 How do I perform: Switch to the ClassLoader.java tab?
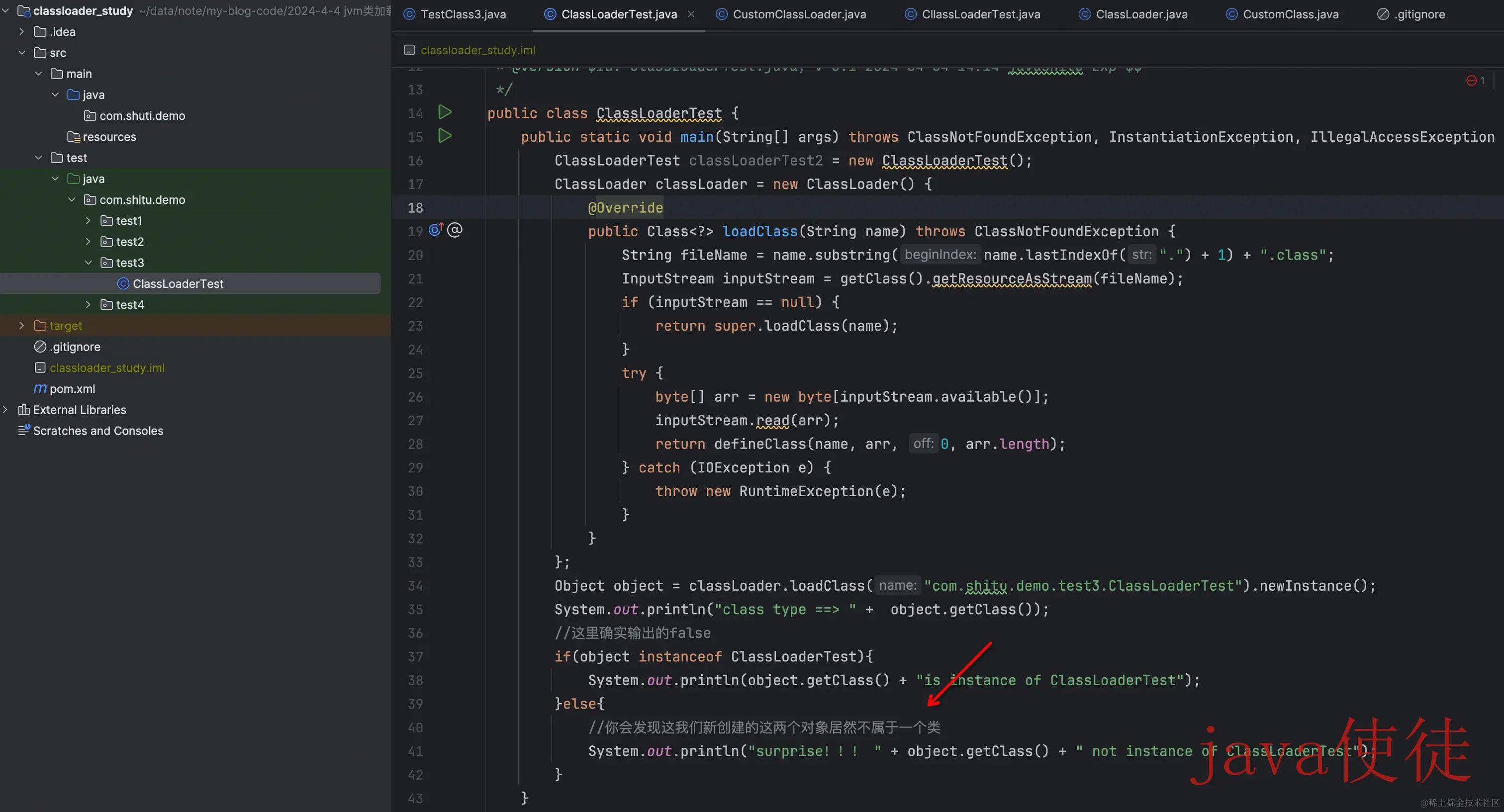pyautogui.click(x=1133, y=14)
